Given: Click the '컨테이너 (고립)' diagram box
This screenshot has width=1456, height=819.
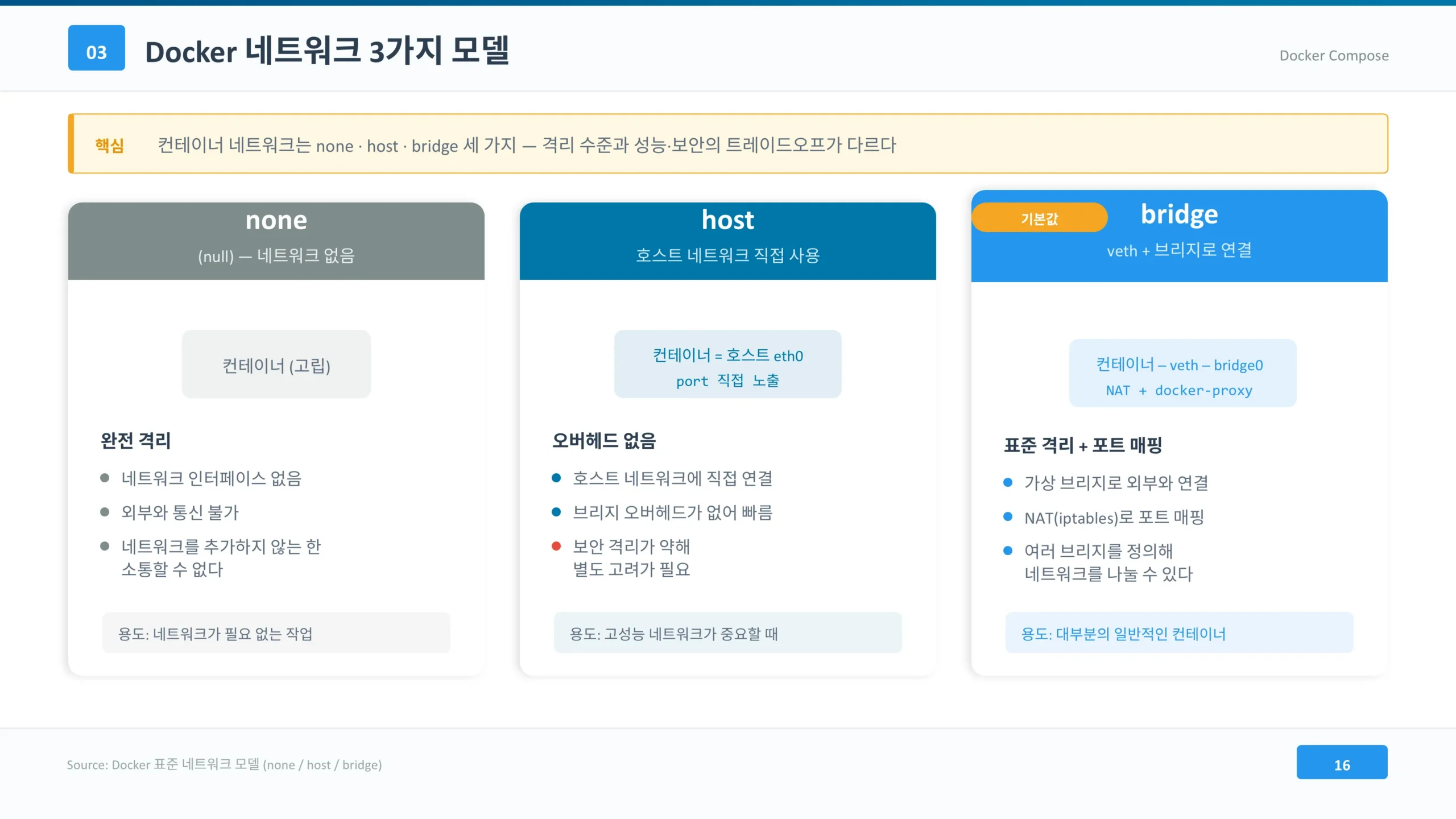Looking at the screenshot, I should coord(276,364).
